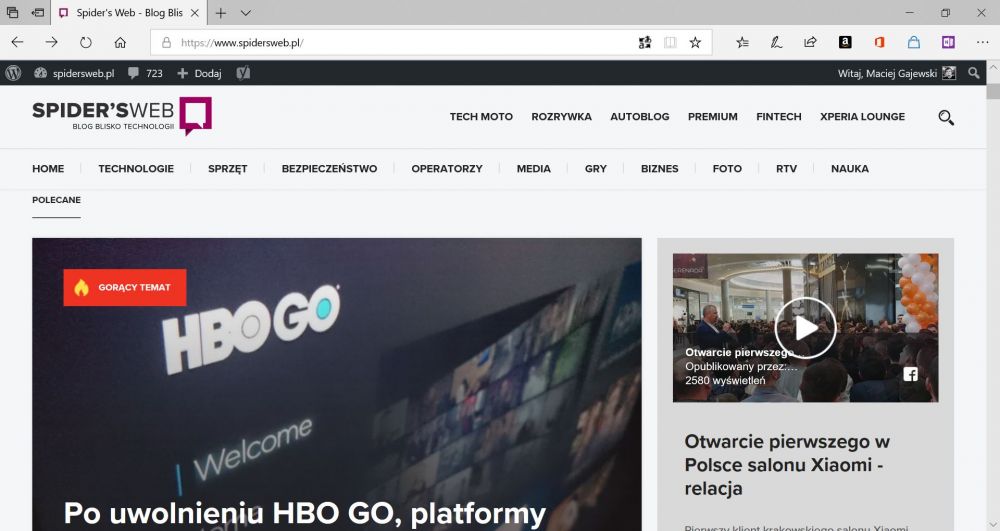Add page to favorites with star
Screen dimensions: 1000x531
(x=695, y=43)
